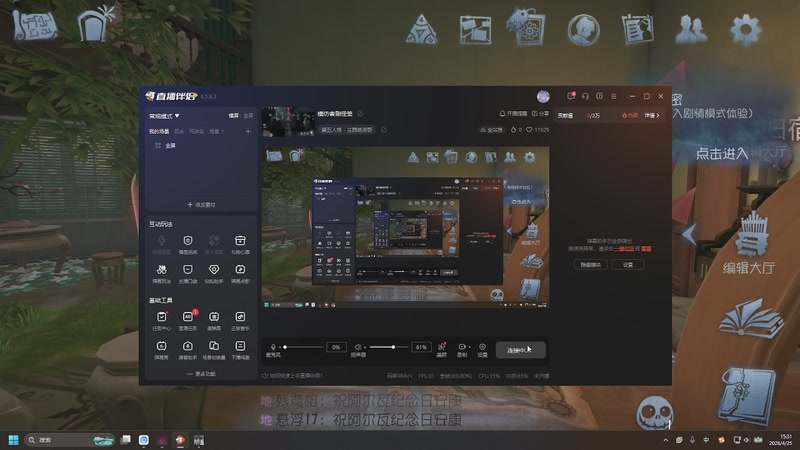Open the map scroll icon at the game's top-left

tap(35, 24)
